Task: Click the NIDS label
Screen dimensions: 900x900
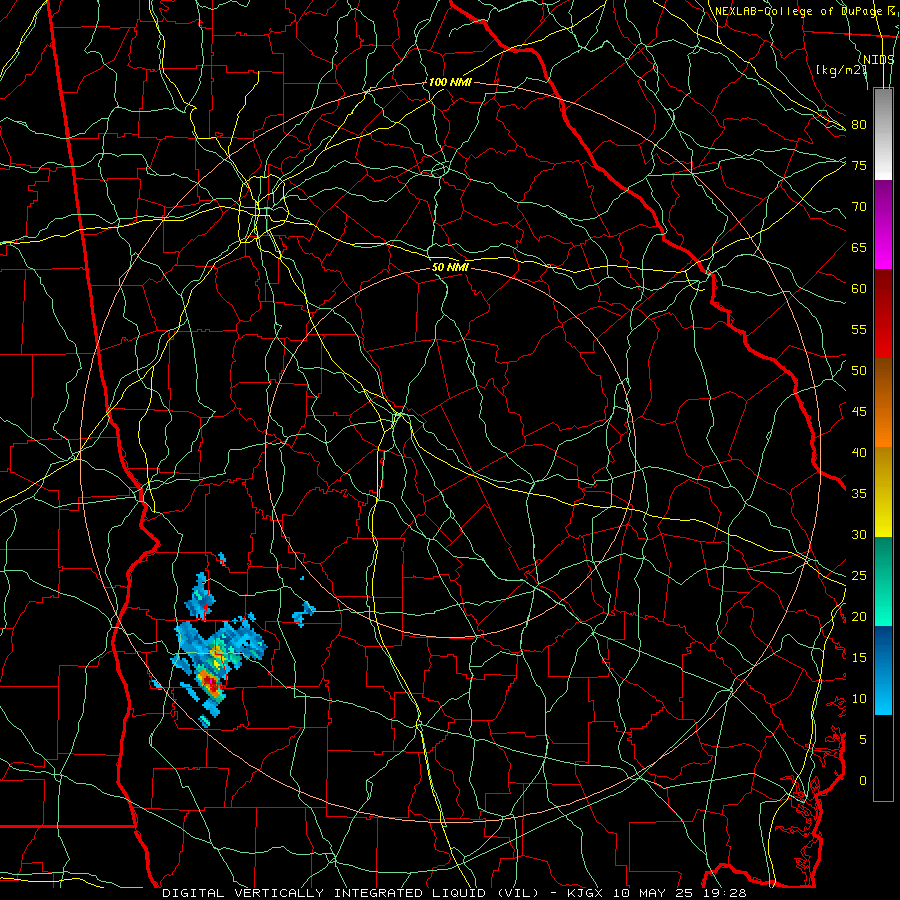Action: [879, 60]
